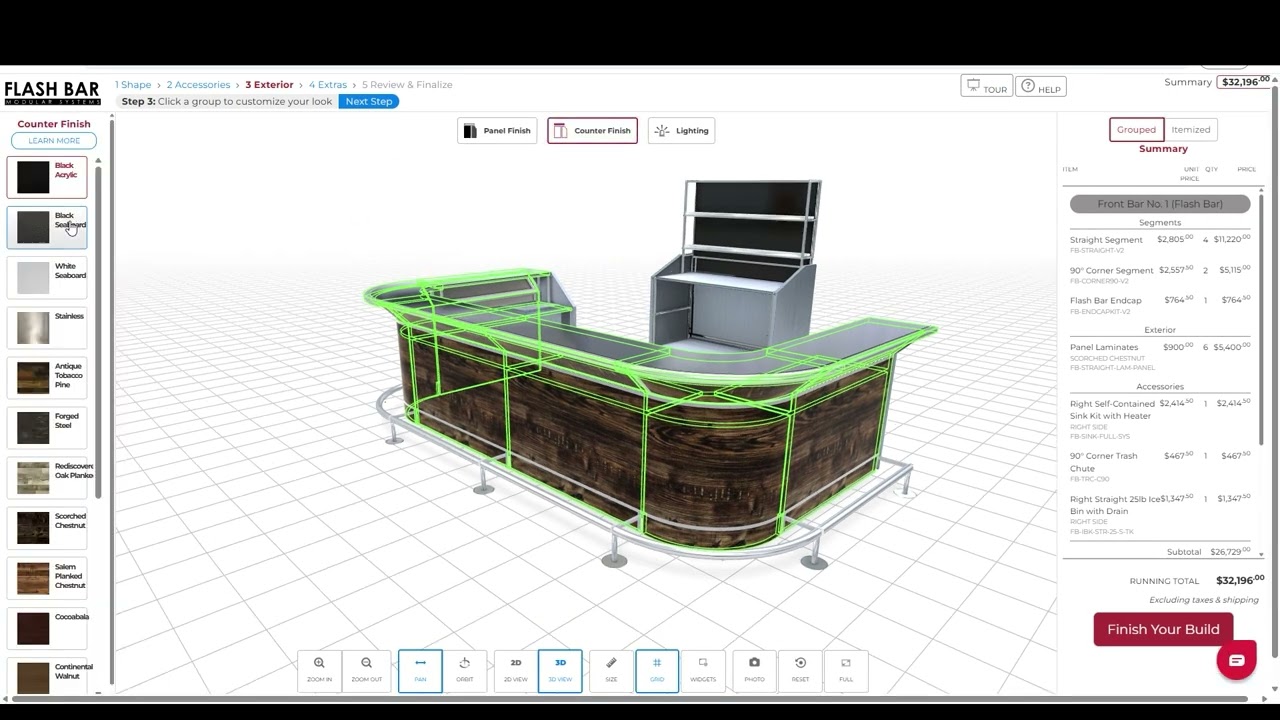Click the Flash Bar Endcap row
Viewport: 1280px width, 720px height.
(x=1160, y=304)
